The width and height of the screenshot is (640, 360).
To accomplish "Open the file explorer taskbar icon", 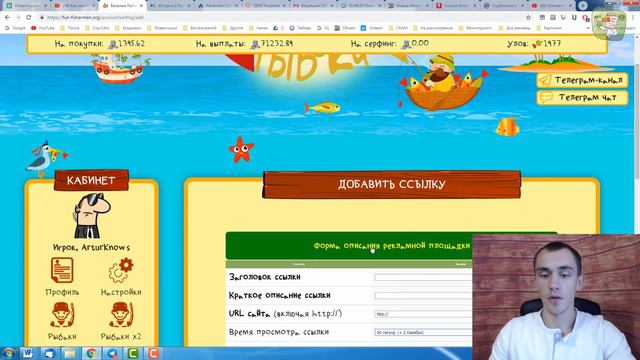I will (x=70, y=353).
